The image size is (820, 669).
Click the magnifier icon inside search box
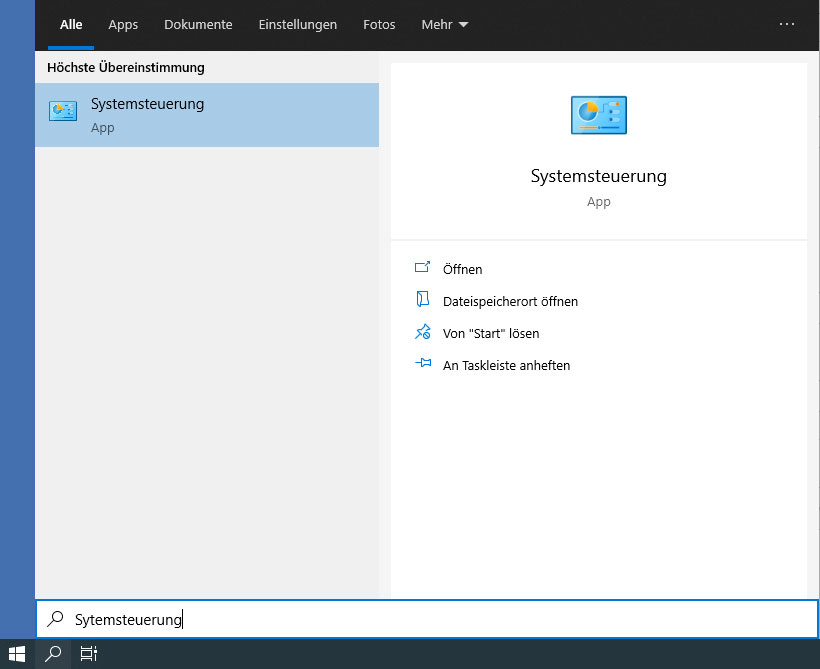[x=55, y=619]
